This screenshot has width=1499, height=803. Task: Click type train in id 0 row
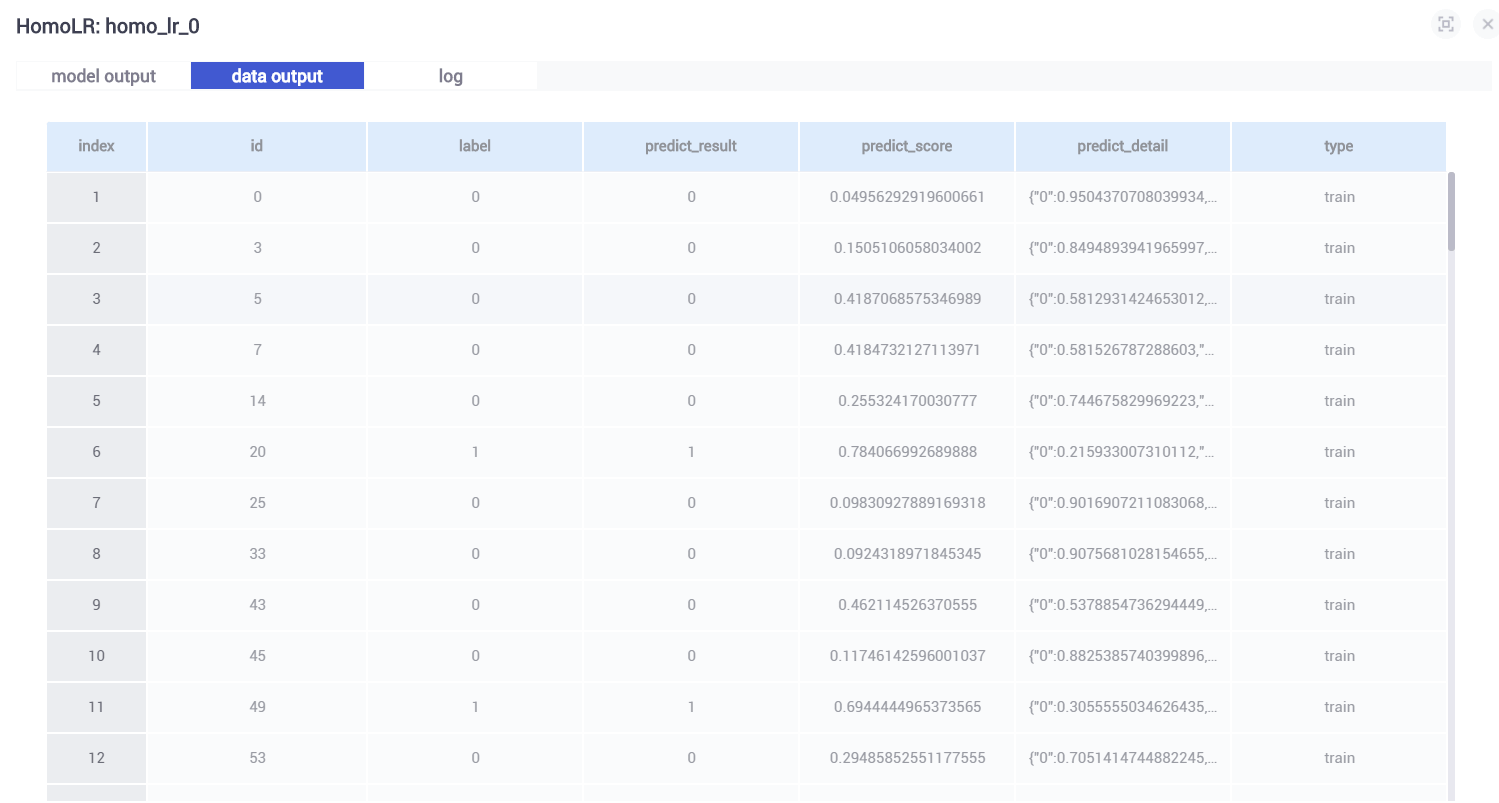[1339, 197]
